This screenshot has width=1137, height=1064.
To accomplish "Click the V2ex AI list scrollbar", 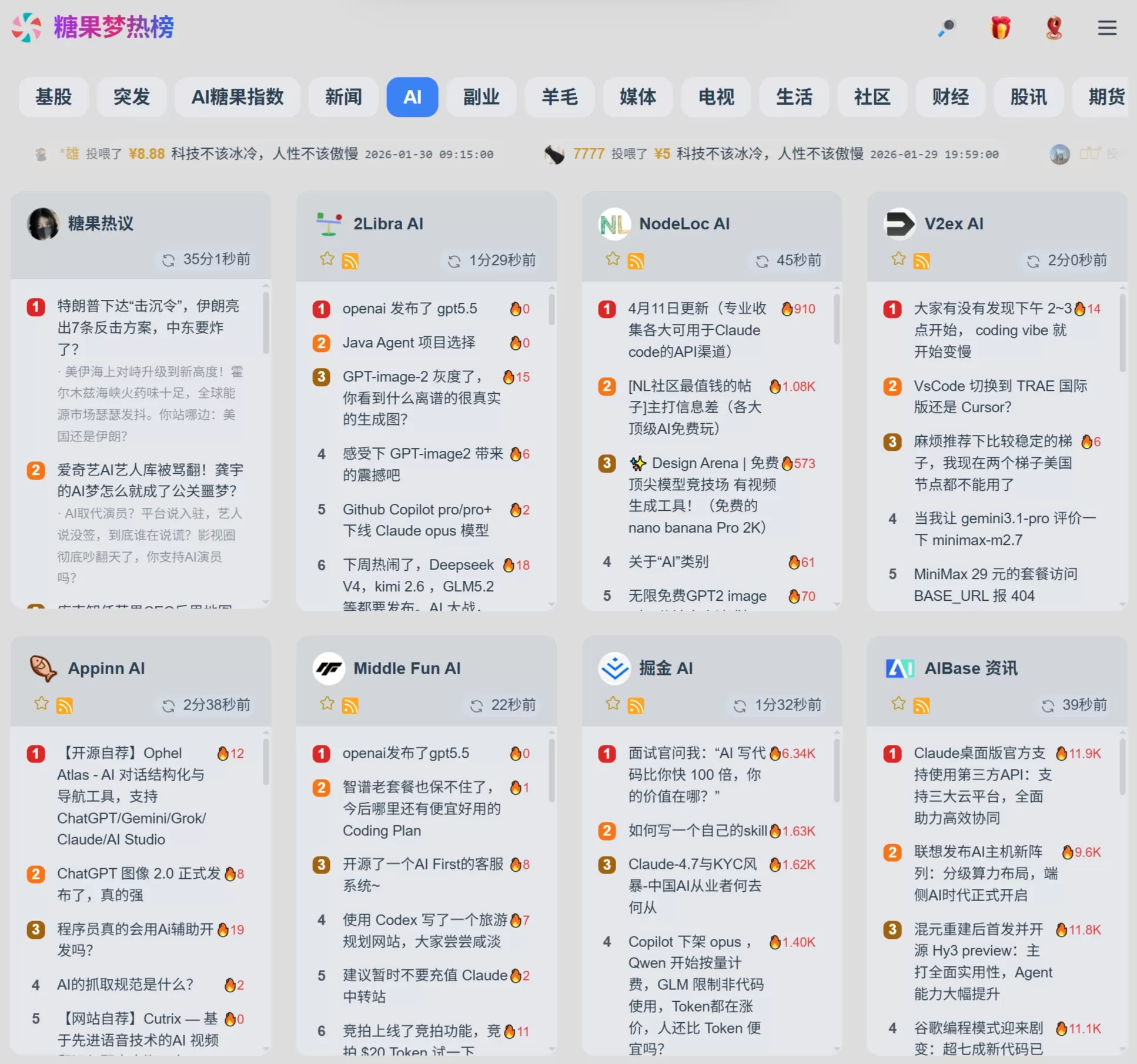I will [1122, 333].
